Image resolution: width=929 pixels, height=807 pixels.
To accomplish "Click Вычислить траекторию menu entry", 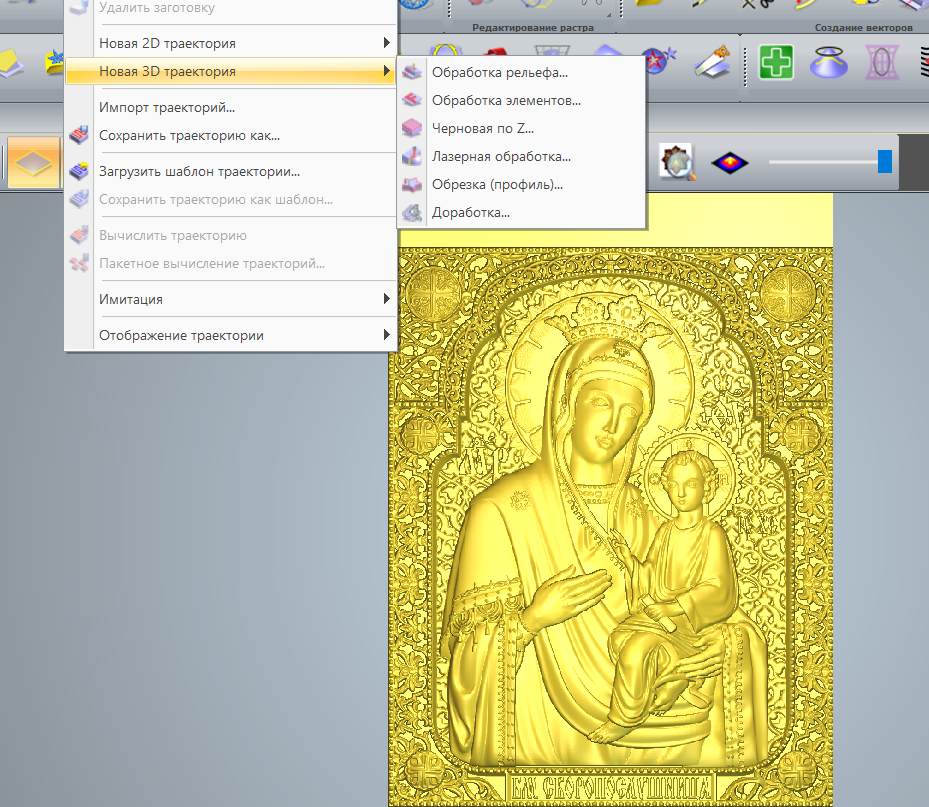I will click(x=230, y=235).
